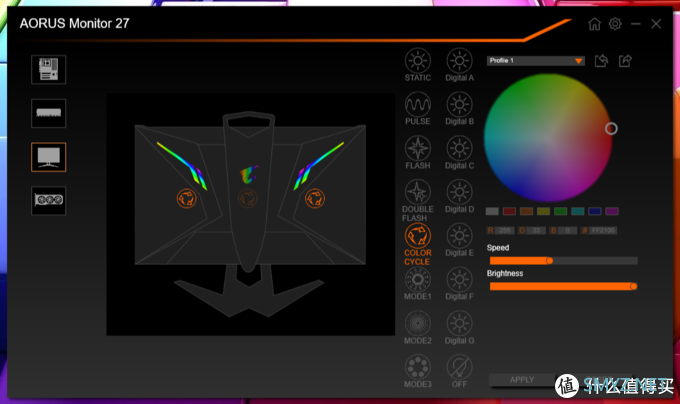Go to the home screen

pos(595,24)
